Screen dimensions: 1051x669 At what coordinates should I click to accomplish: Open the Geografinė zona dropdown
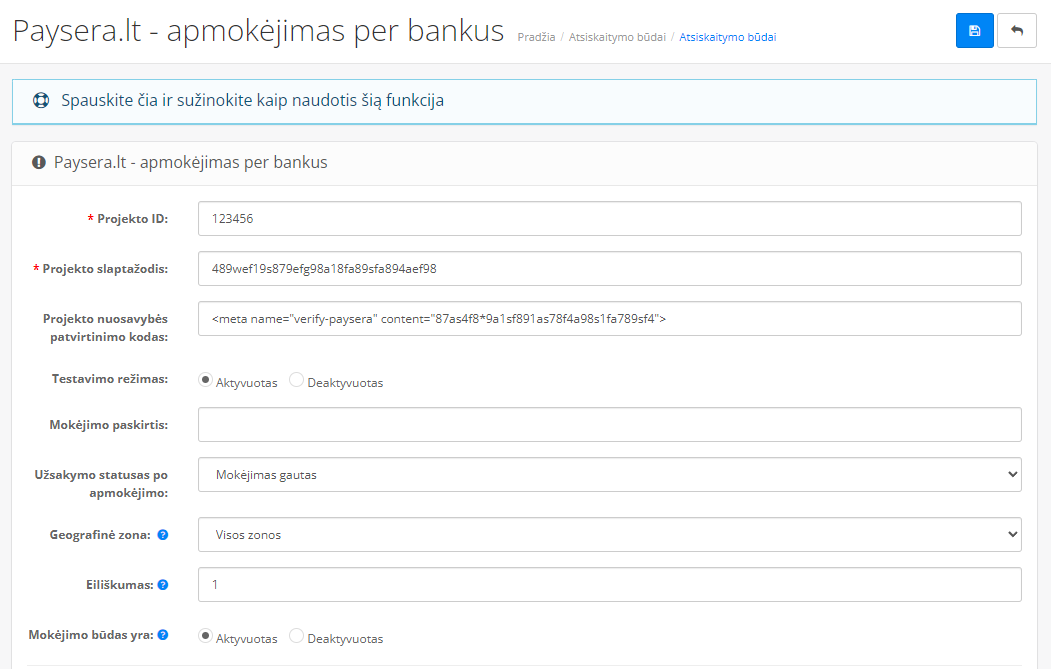pyautogui.click(x=609, y=535)
